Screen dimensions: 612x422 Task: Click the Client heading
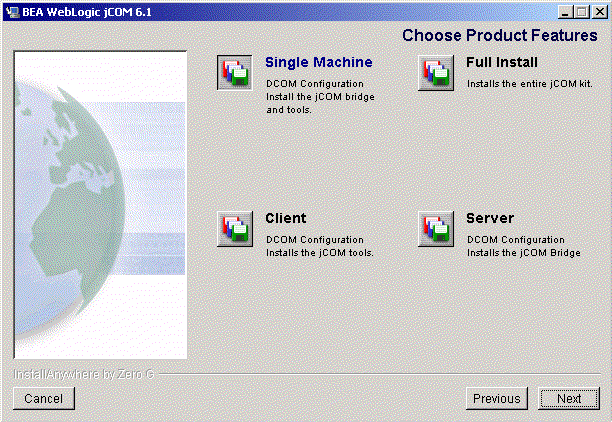tap(286, 218)
